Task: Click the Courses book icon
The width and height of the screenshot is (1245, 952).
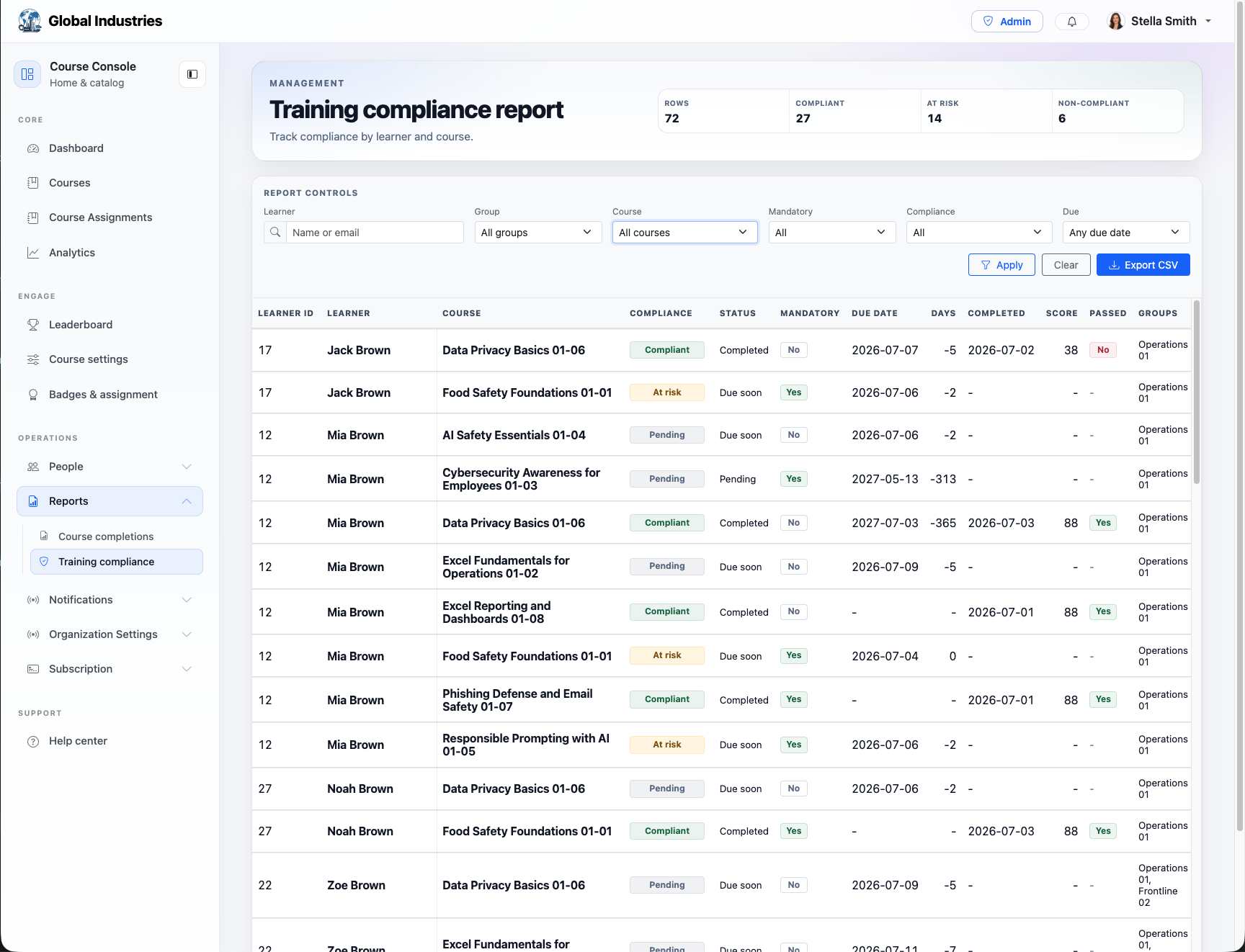Action: click(33, 183)
